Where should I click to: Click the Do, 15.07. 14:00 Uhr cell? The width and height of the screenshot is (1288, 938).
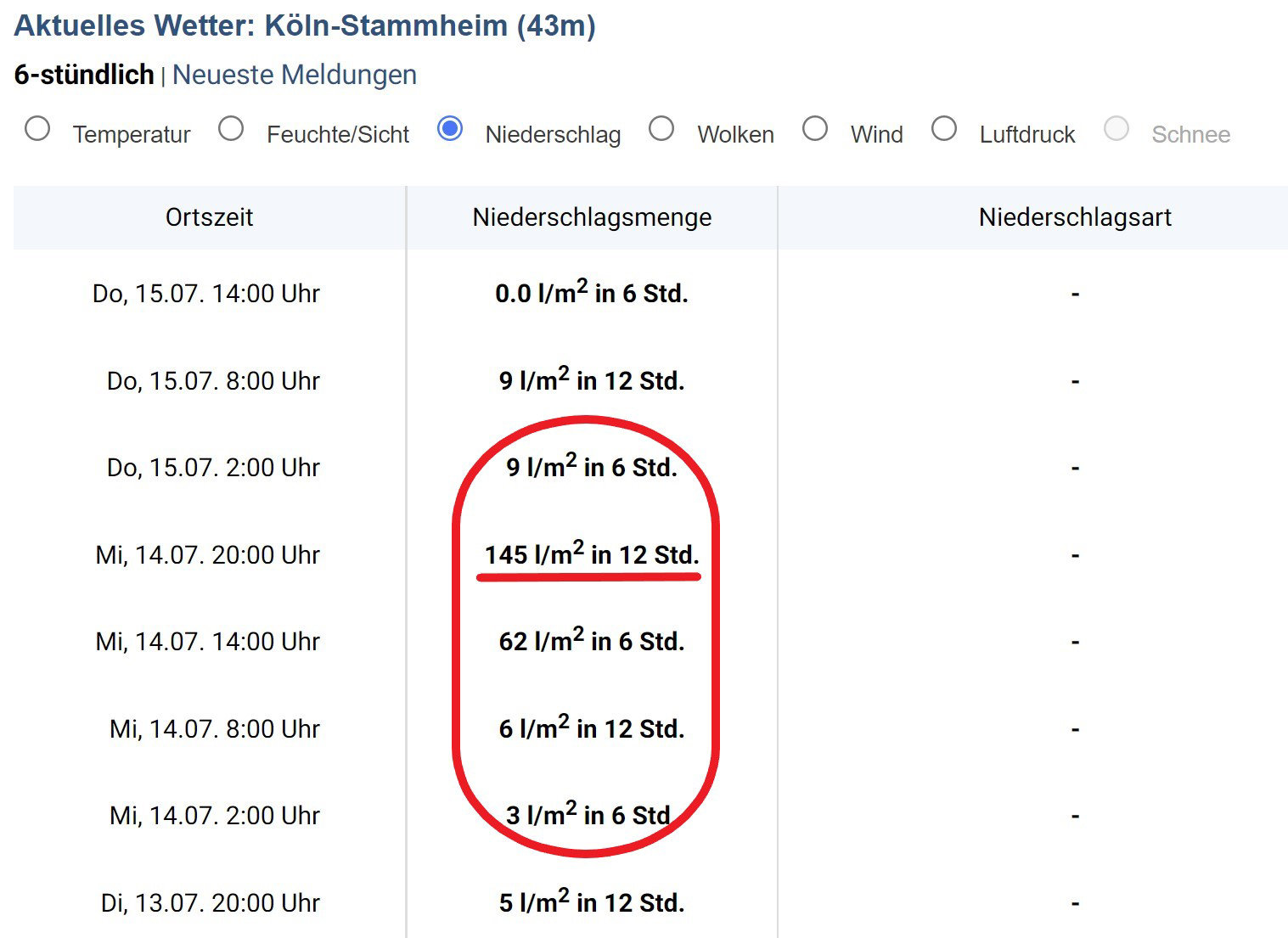point(206,294)
